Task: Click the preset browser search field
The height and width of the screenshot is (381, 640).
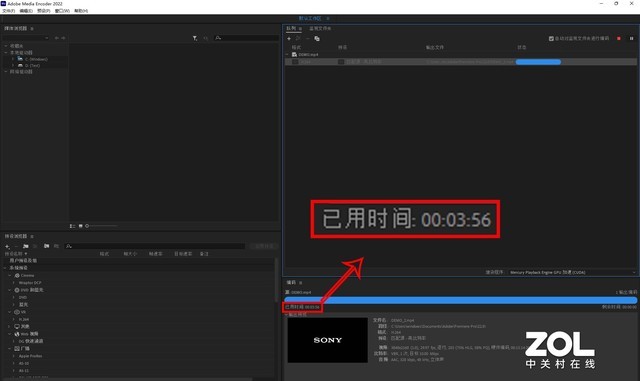Action: pyautogui.click(x=155, y=246)
